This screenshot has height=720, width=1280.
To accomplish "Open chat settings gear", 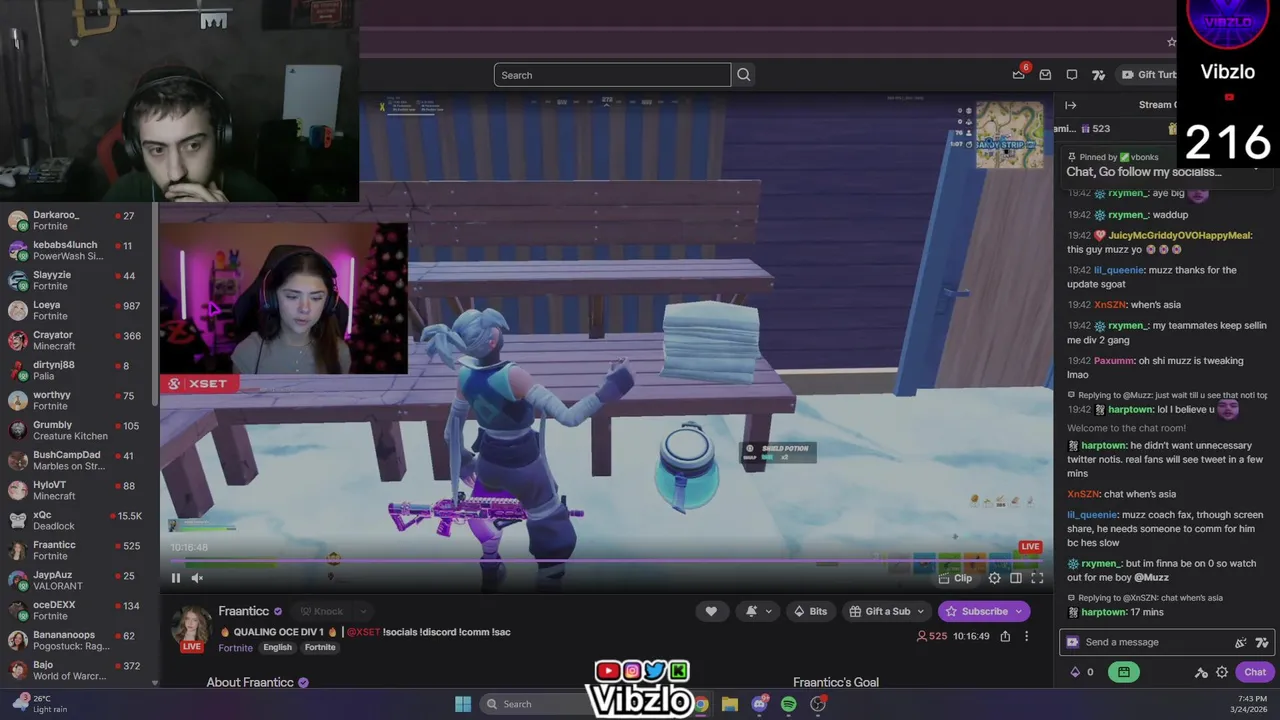I will click(1221, 672).
